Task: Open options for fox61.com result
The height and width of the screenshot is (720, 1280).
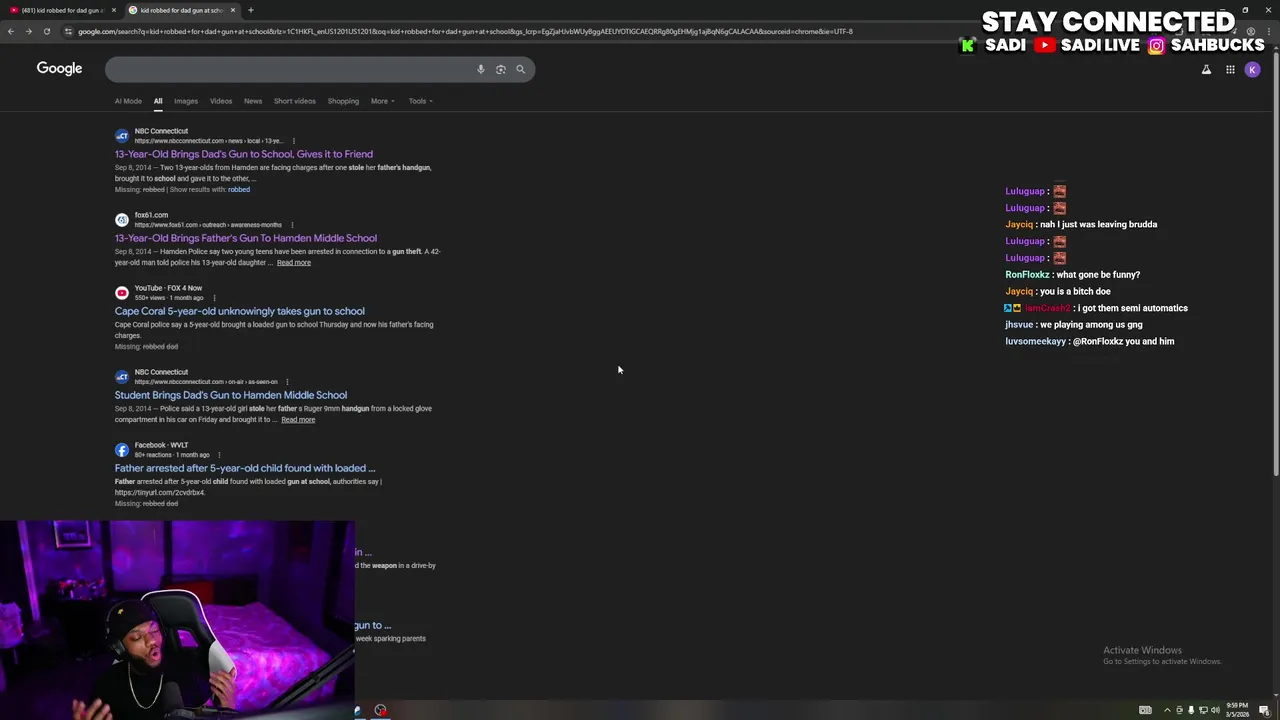Action: [x=292, y=225]
